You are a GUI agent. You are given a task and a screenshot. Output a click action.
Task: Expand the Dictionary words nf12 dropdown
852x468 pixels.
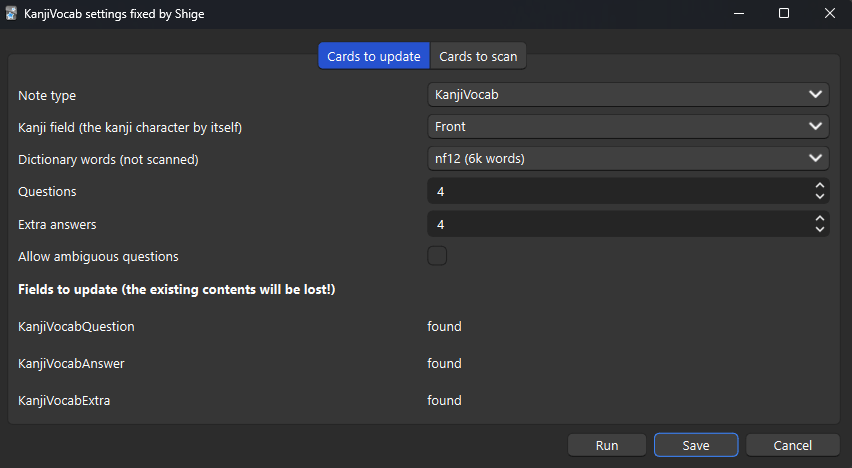628,159
